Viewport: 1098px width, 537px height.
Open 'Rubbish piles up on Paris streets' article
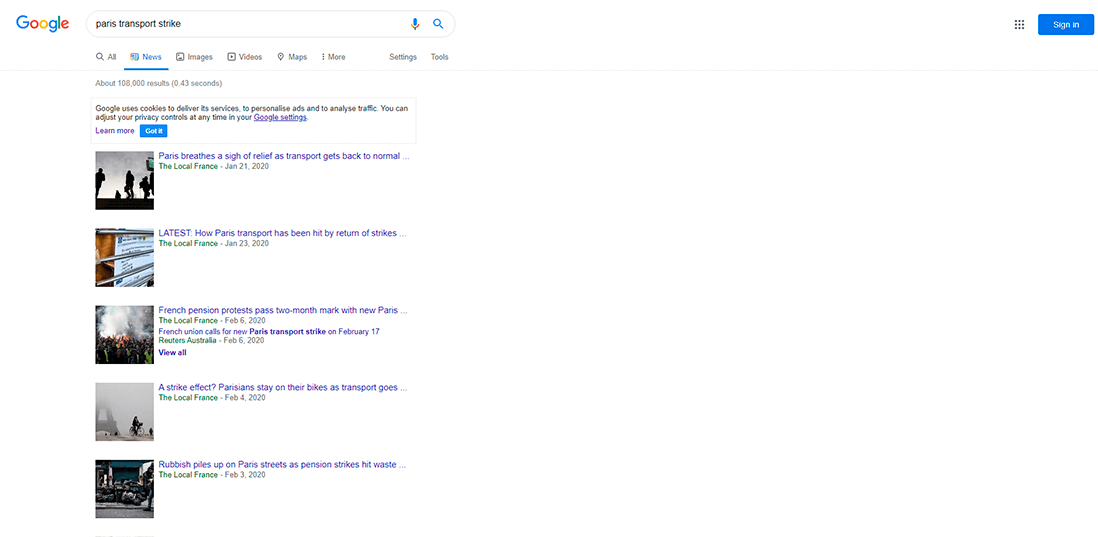[282, 464]
